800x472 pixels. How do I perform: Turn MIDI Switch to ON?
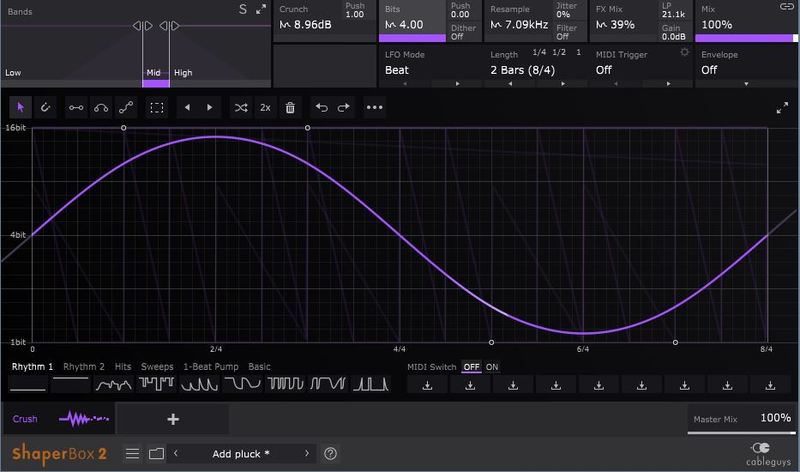(x=492, y=367)
